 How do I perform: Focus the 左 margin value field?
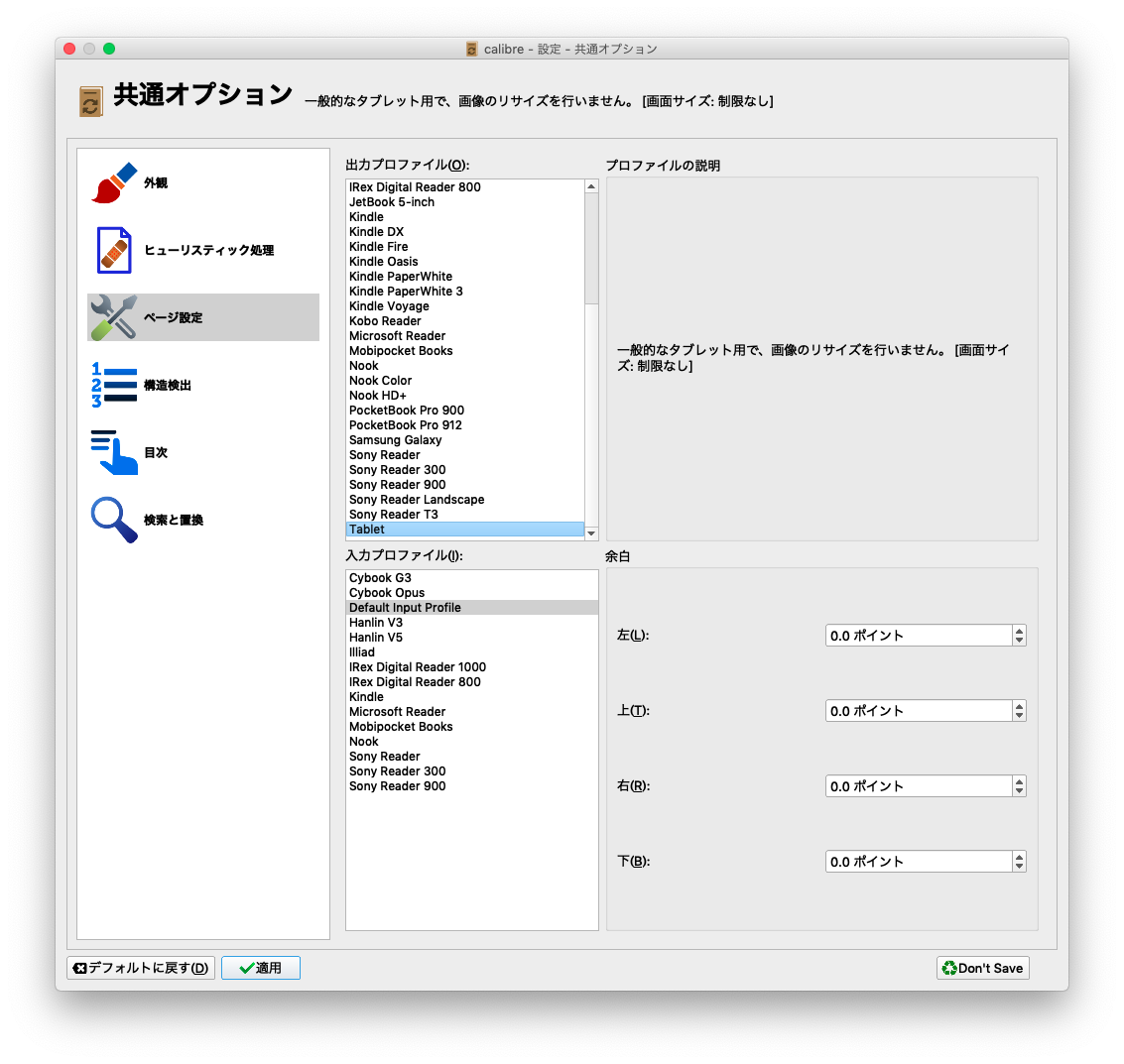919,636
